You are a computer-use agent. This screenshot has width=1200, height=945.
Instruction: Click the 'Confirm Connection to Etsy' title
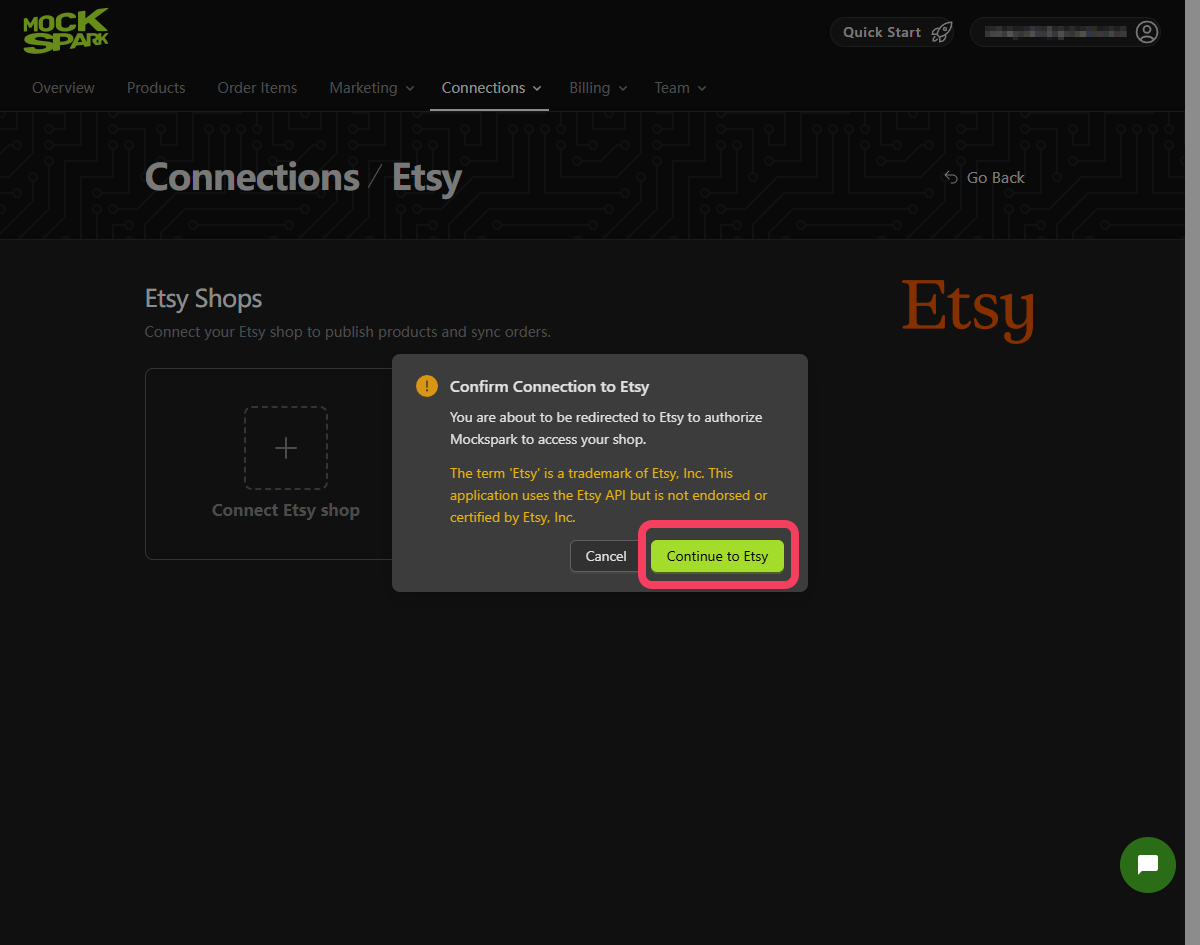coord(549,386)
